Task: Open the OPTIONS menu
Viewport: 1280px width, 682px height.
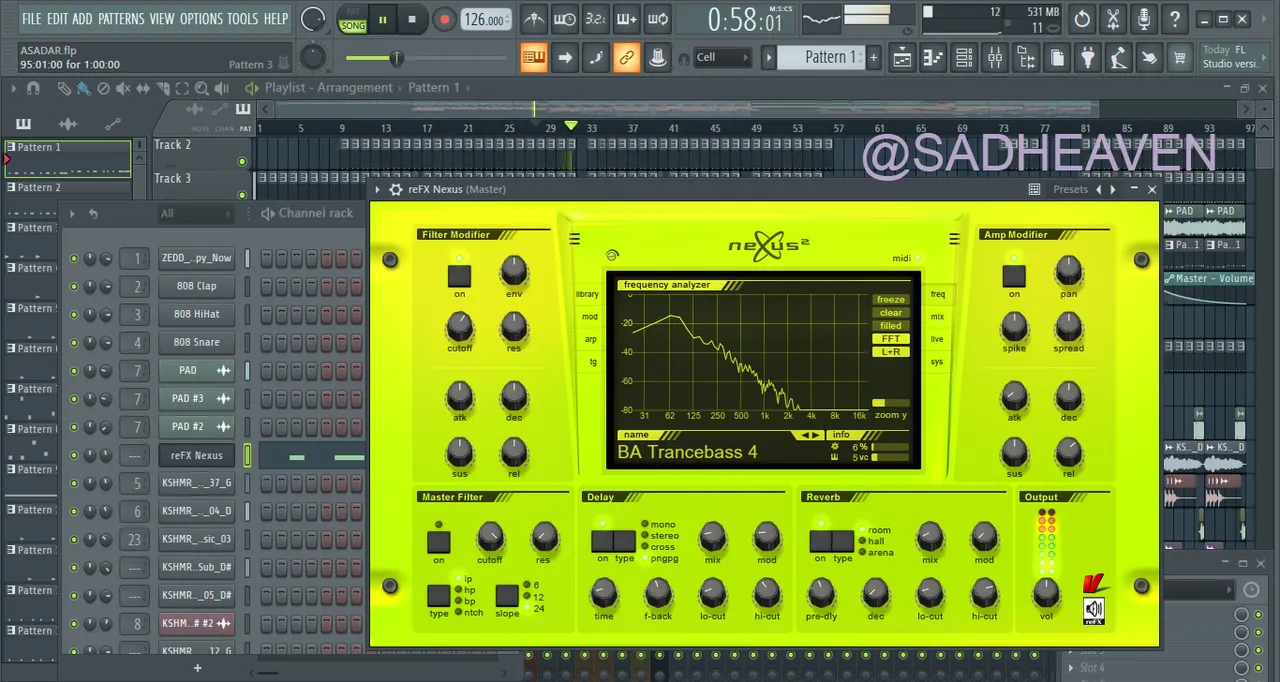Action: pyautogui.click(x=201, y=18)
